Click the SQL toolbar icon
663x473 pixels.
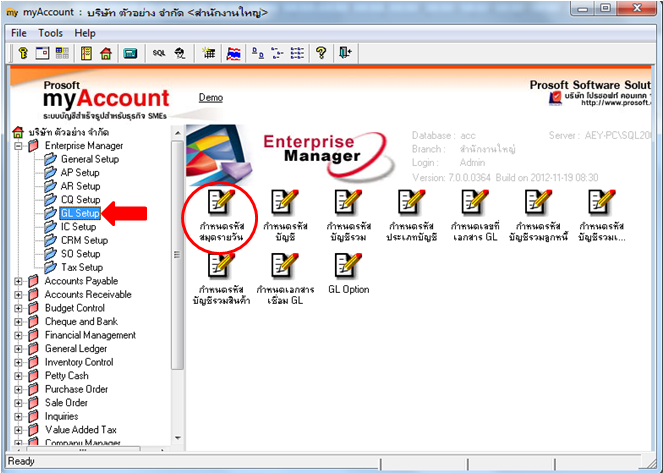click(159, 53)
